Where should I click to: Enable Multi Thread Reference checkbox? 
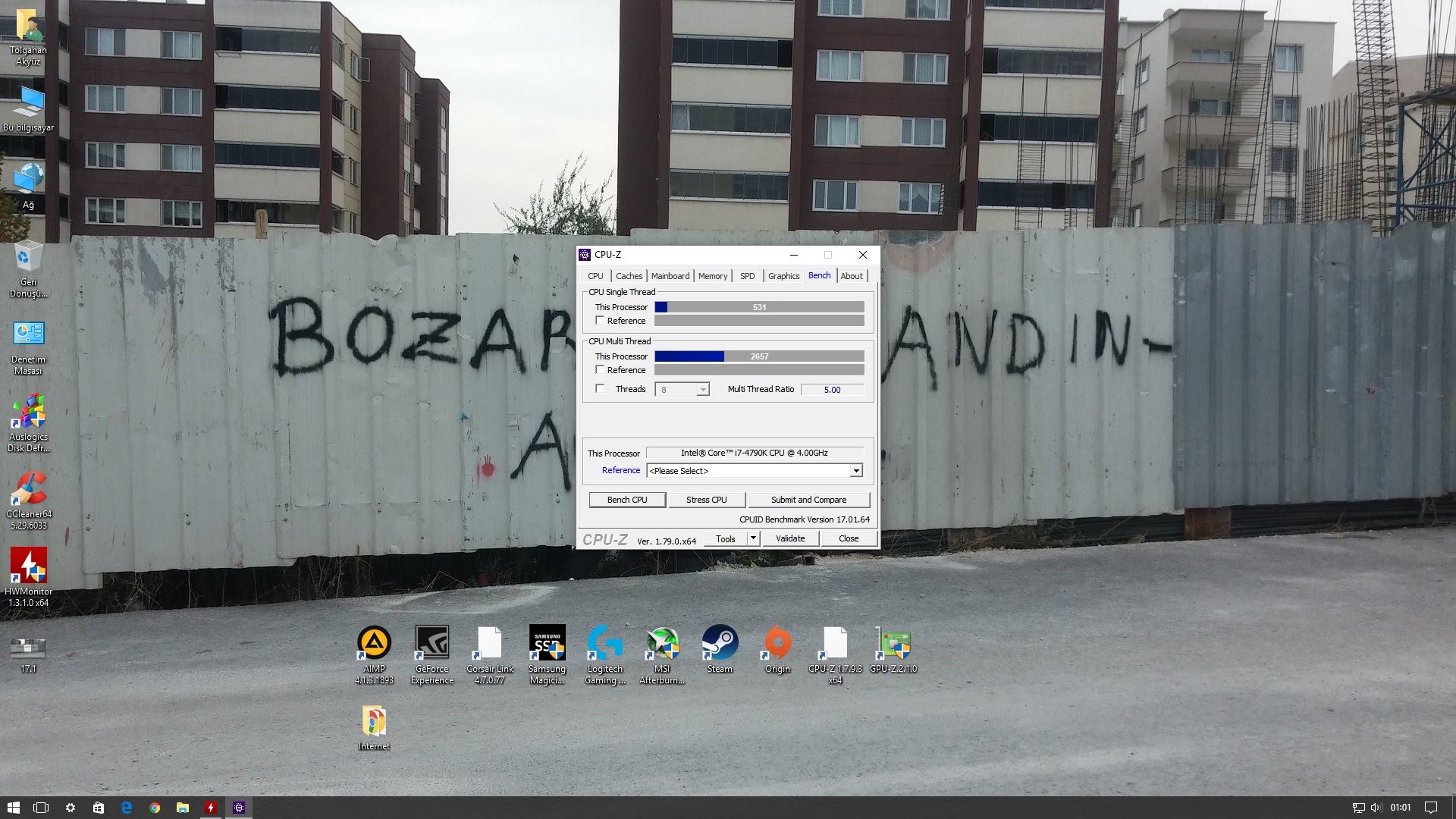(x=600, y=370)
